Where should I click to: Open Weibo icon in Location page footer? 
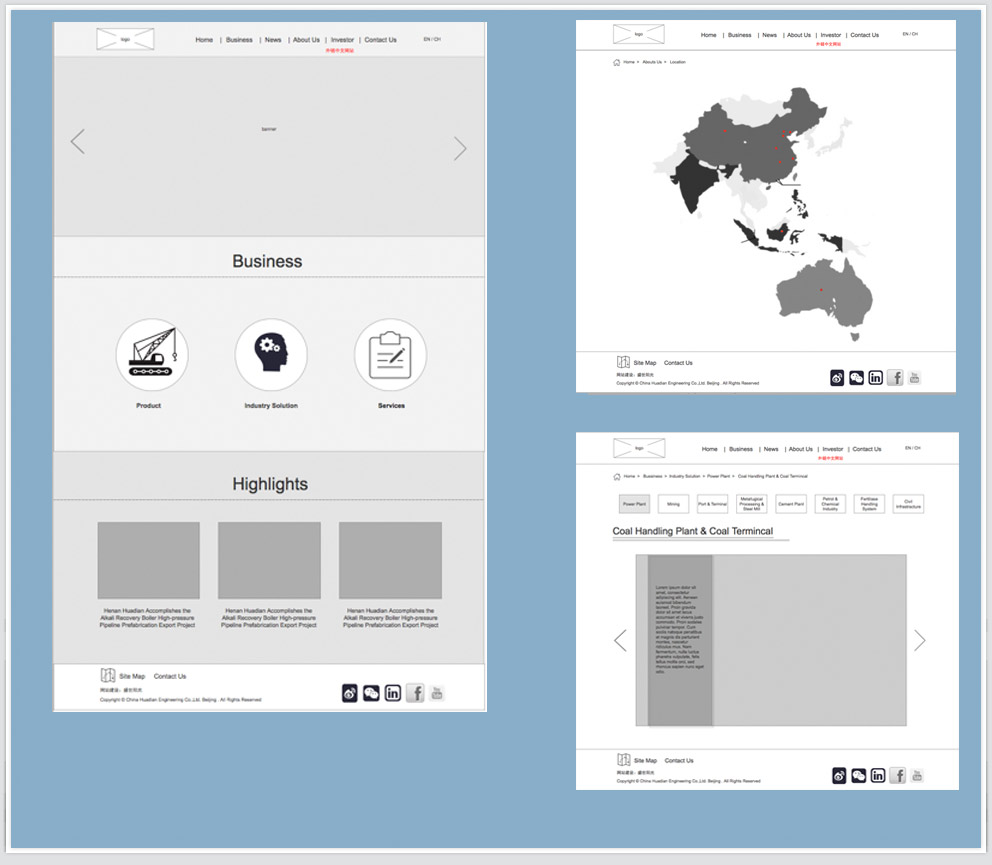837,378
